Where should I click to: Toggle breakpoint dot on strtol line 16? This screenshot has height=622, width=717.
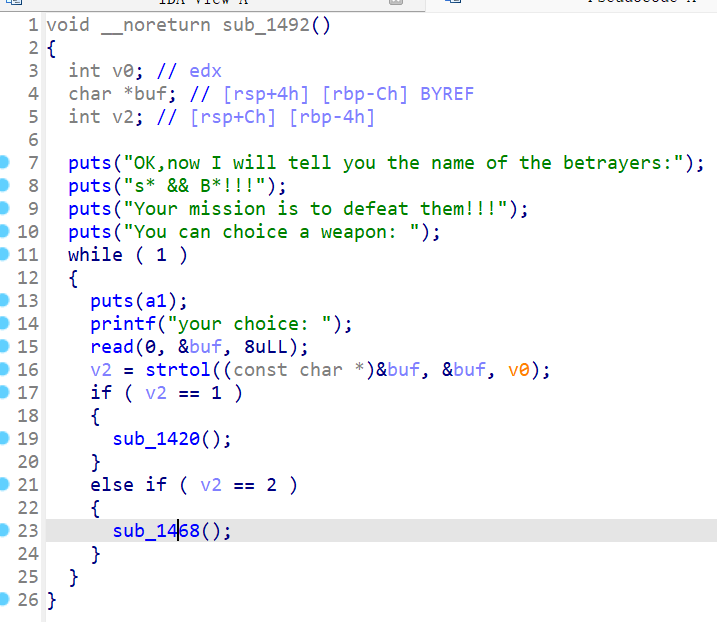coord(6,369)
